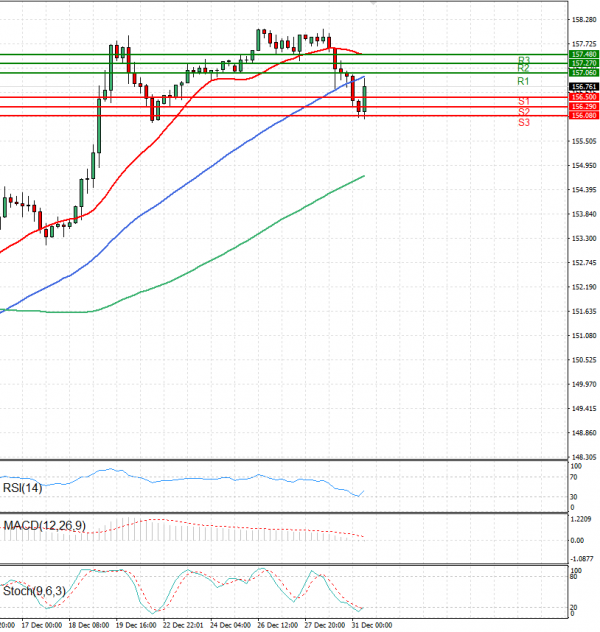600x632 pixels.
Task: Select the 156.500 red price tag
Action: 583,97
